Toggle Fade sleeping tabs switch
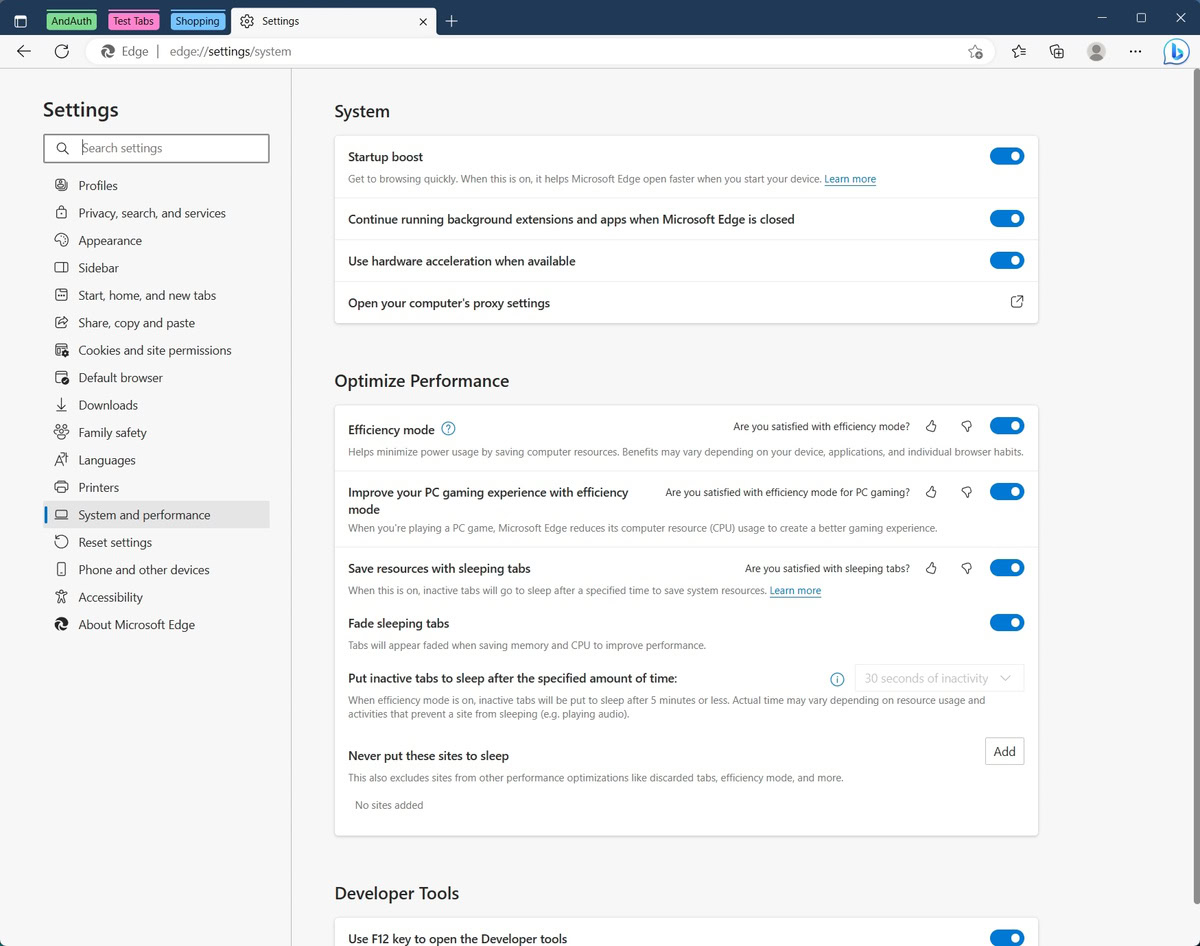The height and width of the screenshot is (946, 1200). 1006,623
